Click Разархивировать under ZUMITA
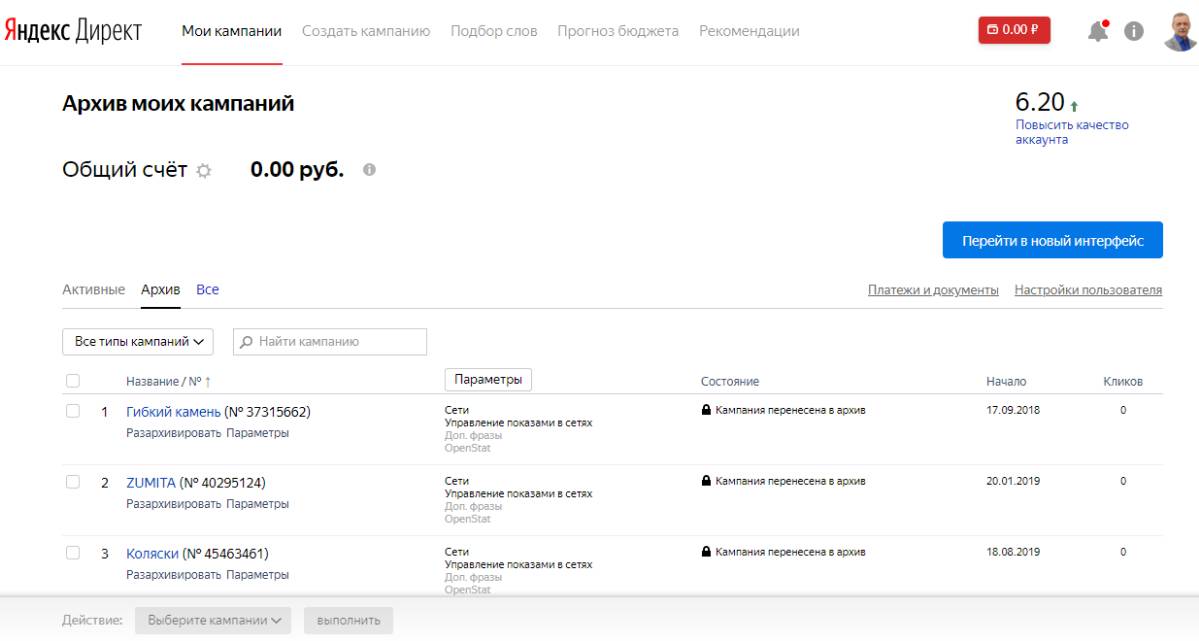Viewport: 1199px width, 641px height. [x=174, y=504]
